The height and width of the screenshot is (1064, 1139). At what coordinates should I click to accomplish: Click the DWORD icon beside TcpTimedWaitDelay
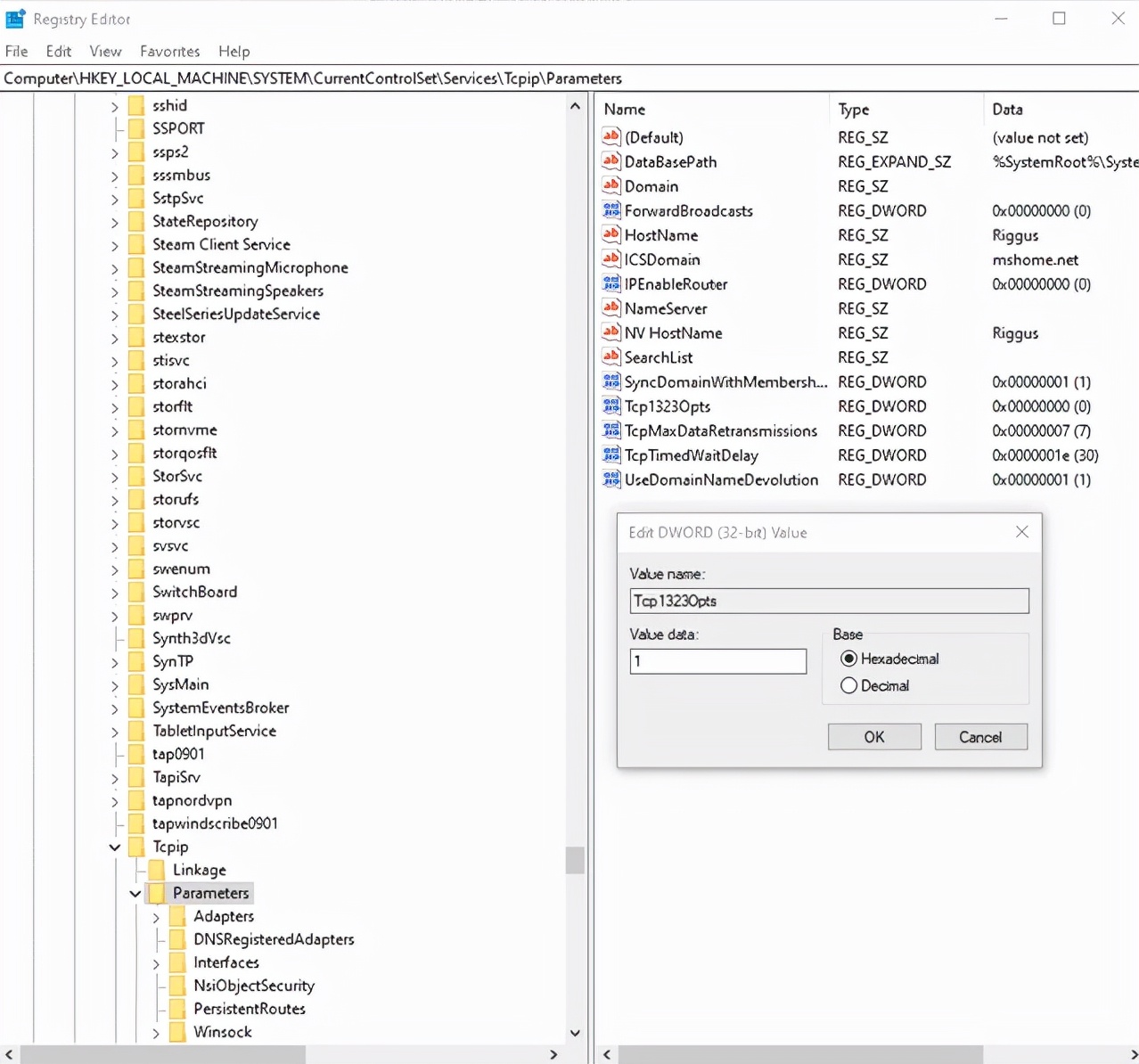point(611,455)
